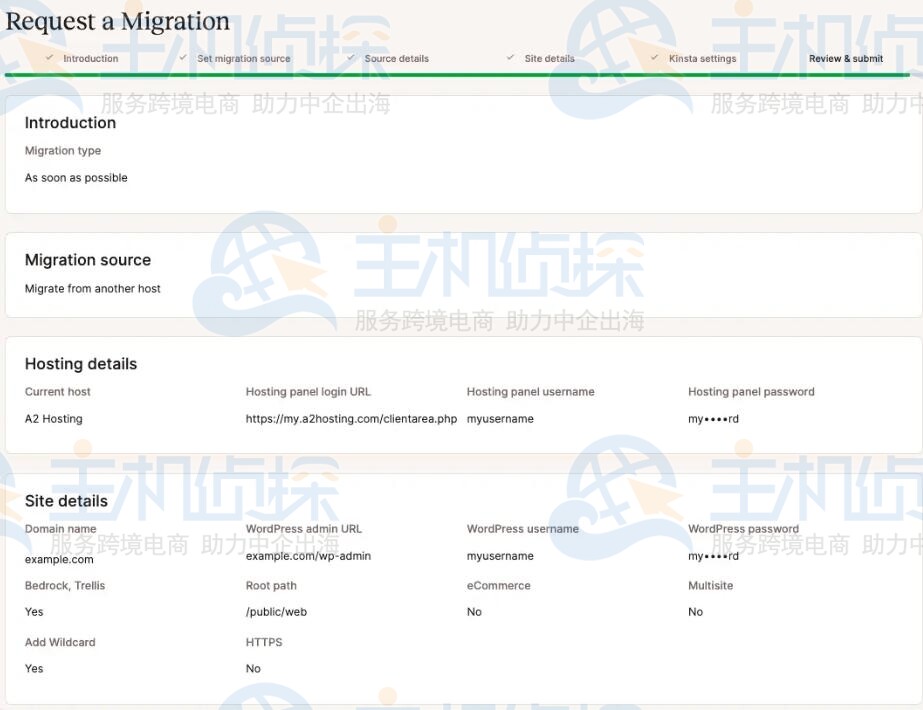Select the Review & submit step

click(x=845, y=59)
